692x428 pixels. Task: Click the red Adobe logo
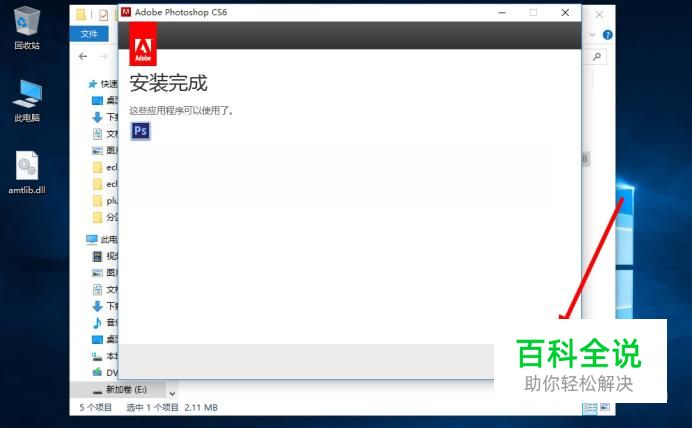click(x=143, y=44)
